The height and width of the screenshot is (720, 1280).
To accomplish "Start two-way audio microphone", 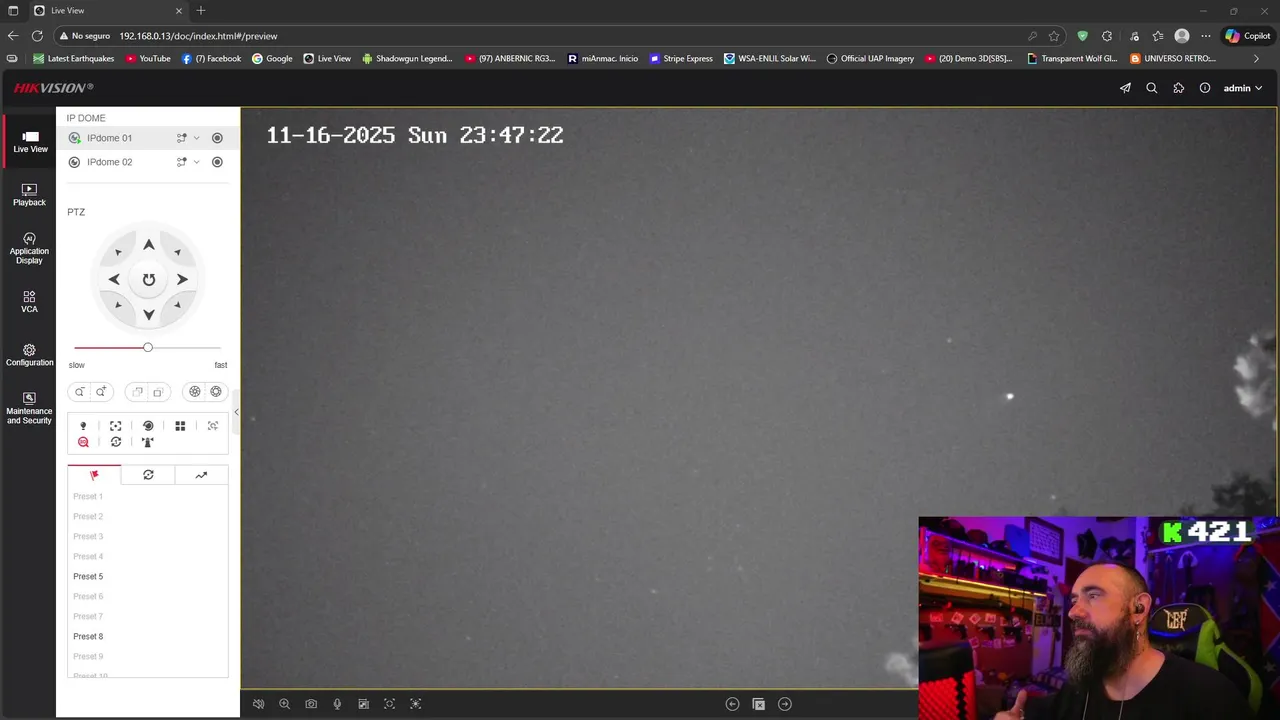I will point(337,704).
